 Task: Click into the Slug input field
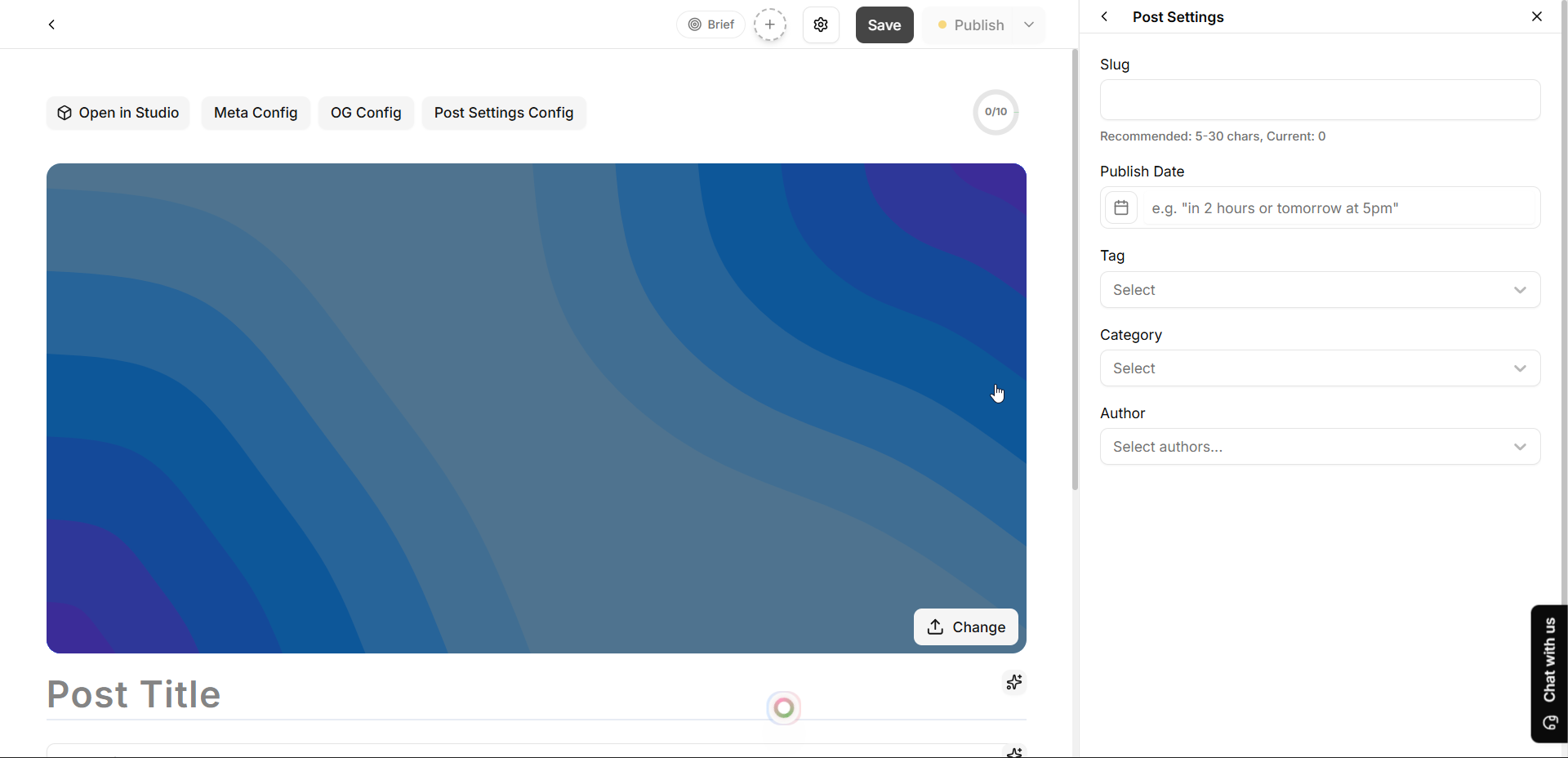[1320, 100]
